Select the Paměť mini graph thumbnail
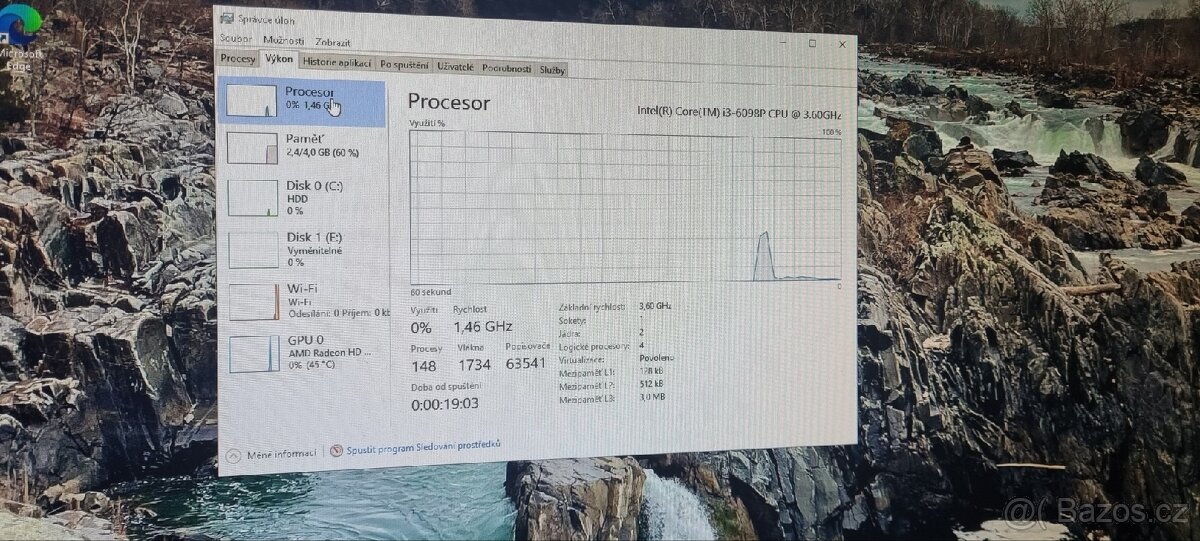 252,148
